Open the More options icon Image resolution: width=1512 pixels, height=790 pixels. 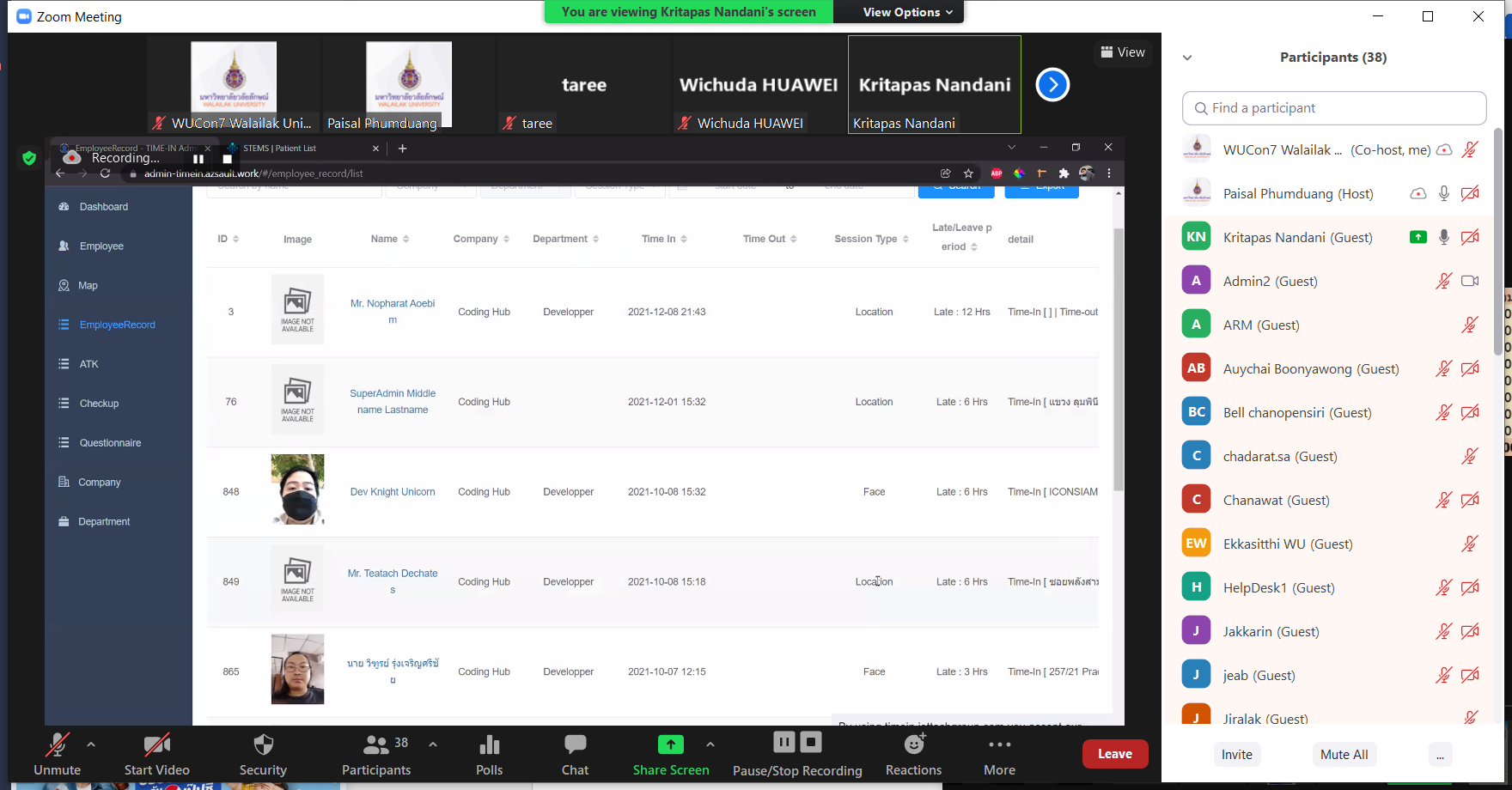[x=999, y=744]
